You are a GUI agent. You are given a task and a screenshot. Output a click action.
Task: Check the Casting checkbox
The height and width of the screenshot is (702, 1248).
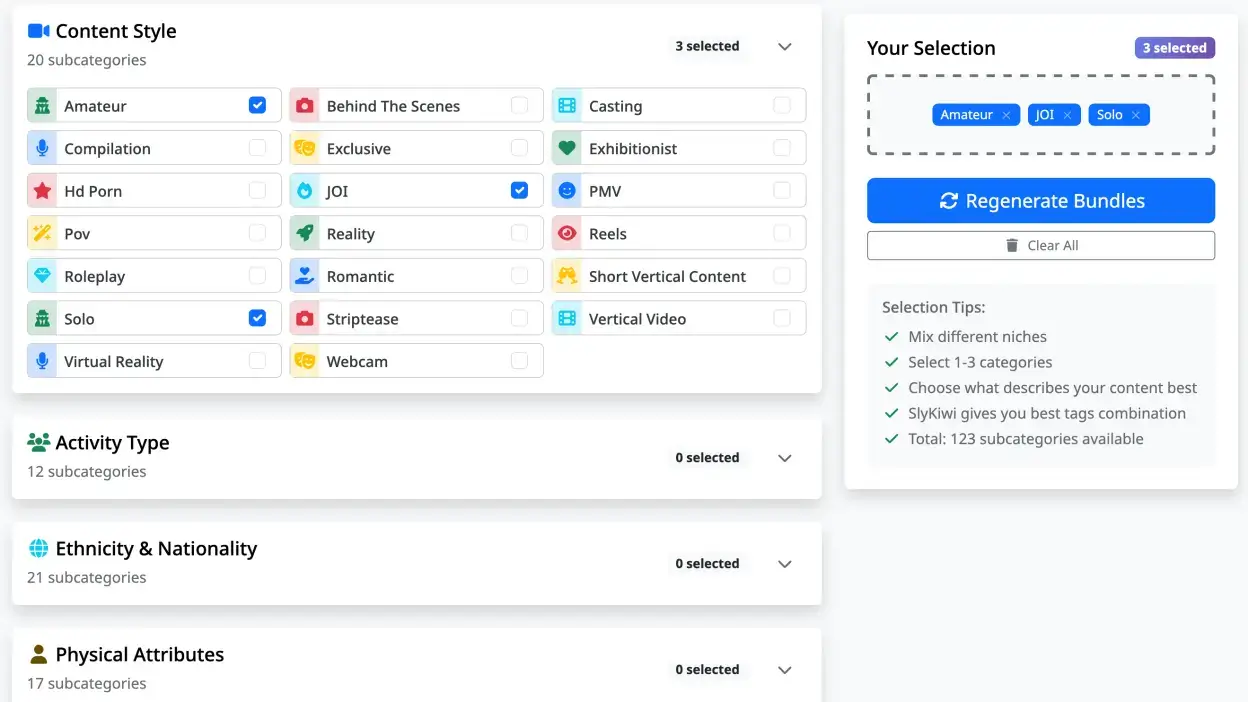(782, 105)
